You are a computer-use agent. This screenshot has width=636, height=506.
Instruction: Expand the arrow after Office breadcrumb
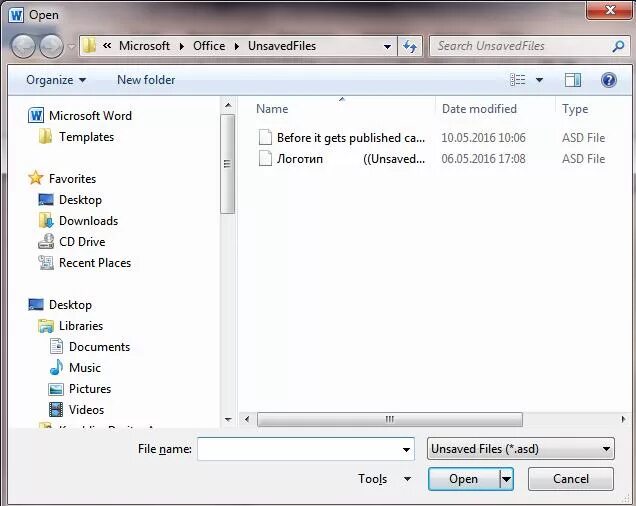click(236, 46)
